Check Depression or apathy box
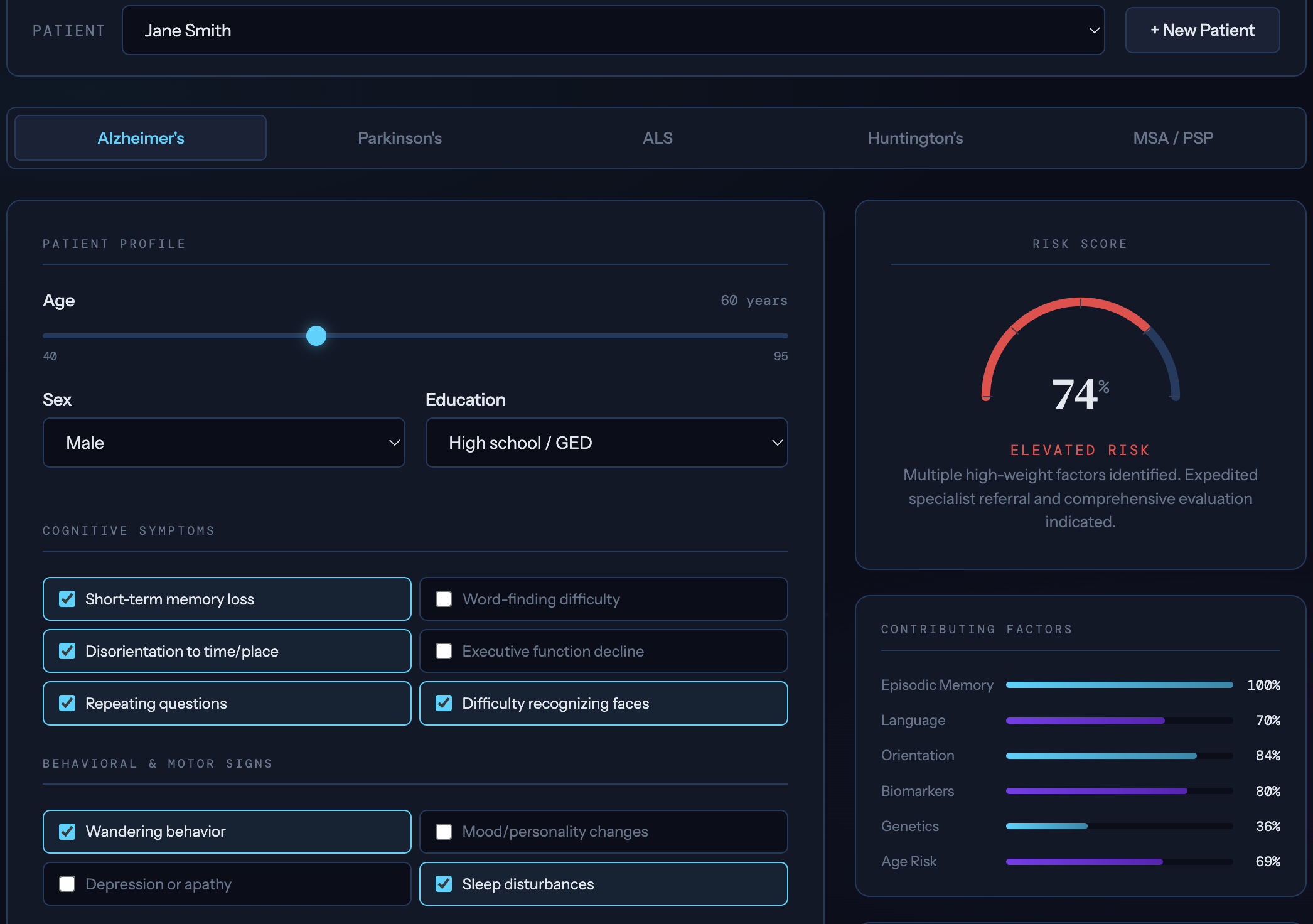1313x924 pixels. coord(67,884)
